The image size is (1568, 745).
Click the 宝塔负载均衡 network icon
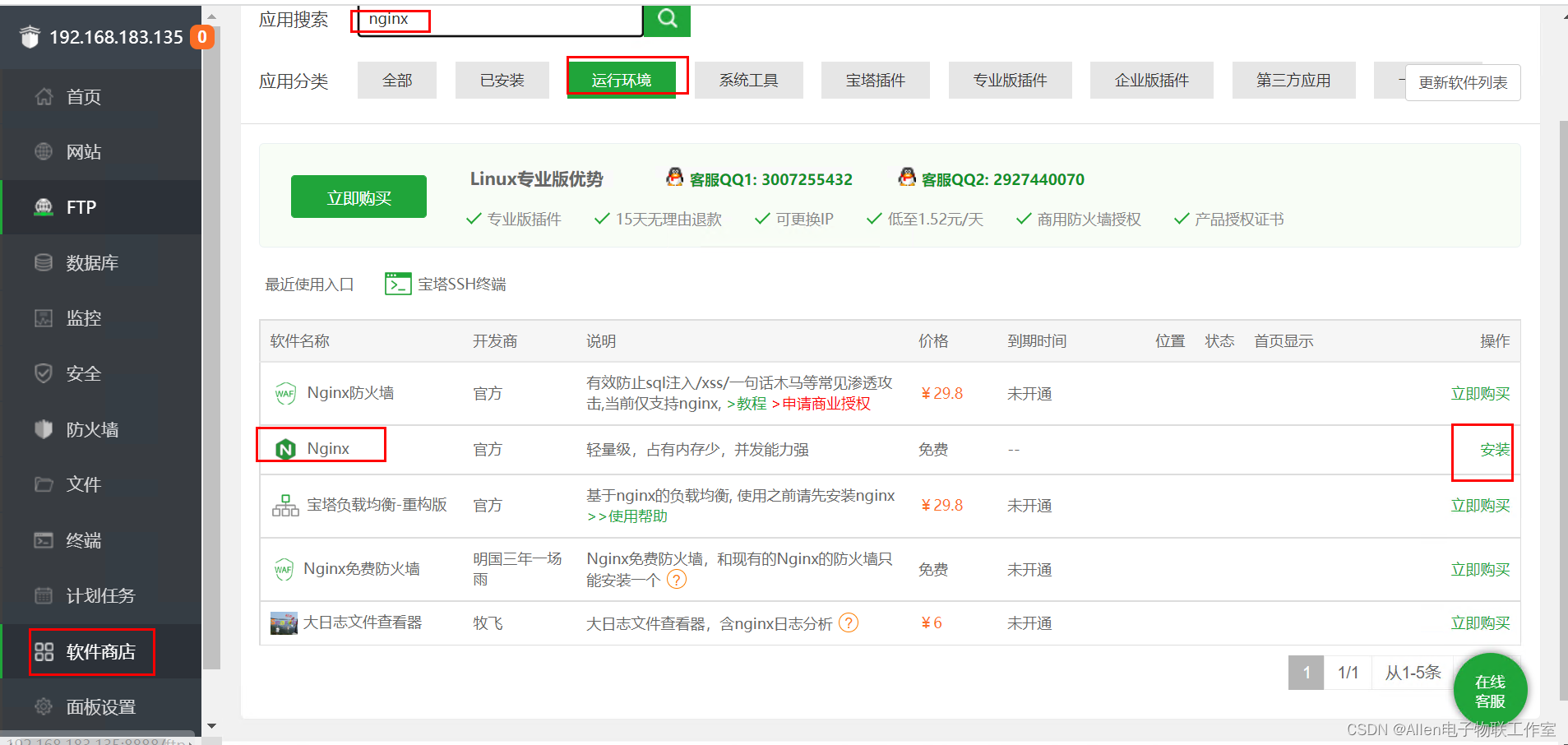(x=285, y=505)
